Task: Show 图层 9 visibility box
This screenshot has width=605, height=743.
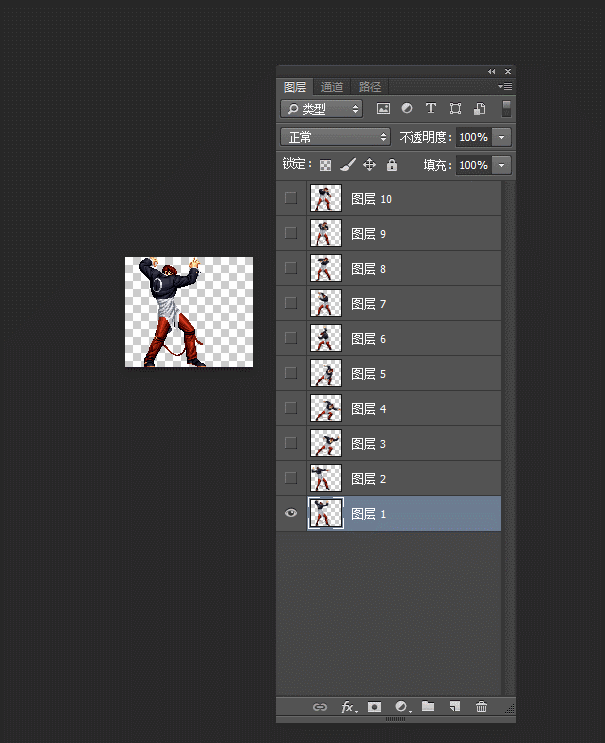Action: click(x=291, y=233)
